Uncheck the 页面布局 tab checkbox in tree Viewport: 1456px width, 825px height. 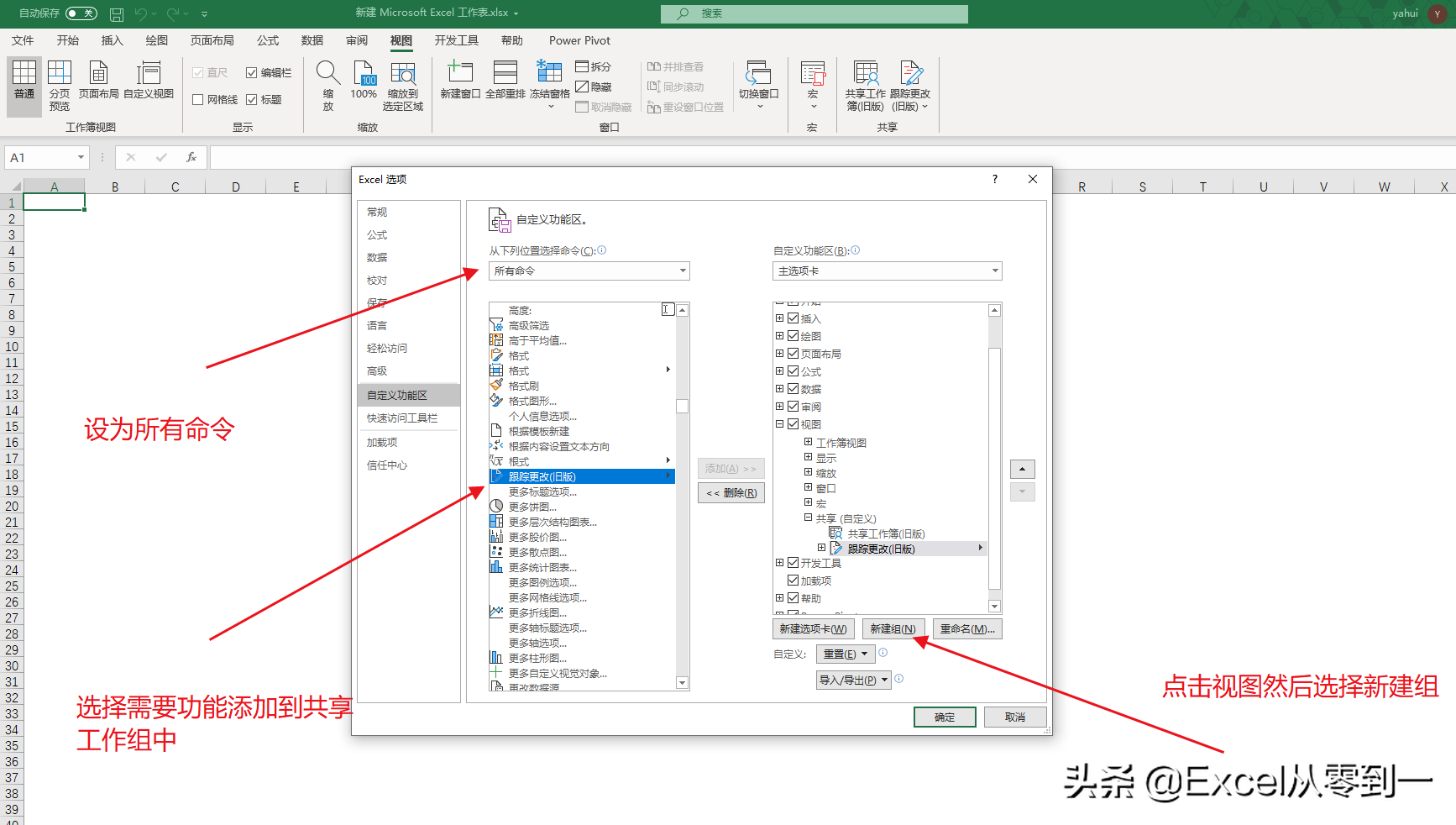(x=793, y=354)
